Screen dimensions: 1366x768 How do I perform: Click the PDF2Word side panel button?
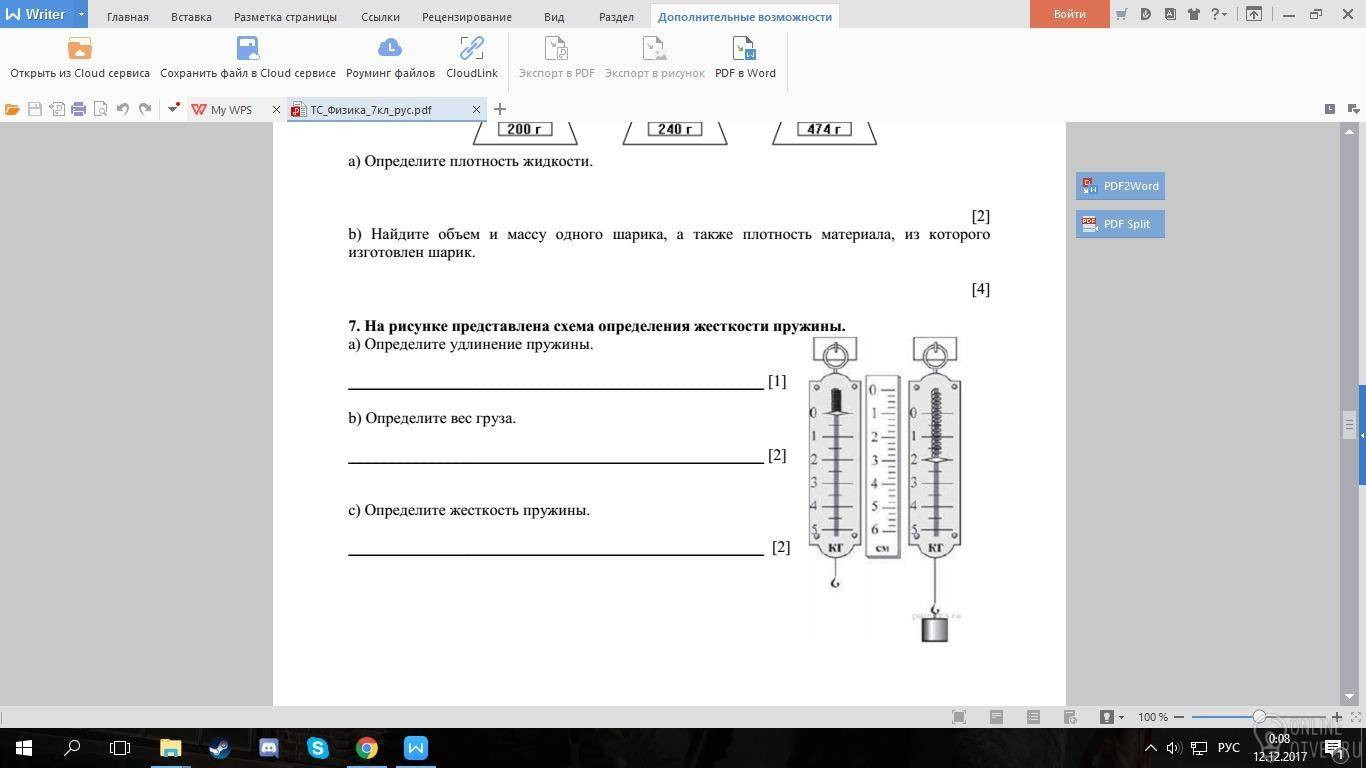coord(1120,186)
